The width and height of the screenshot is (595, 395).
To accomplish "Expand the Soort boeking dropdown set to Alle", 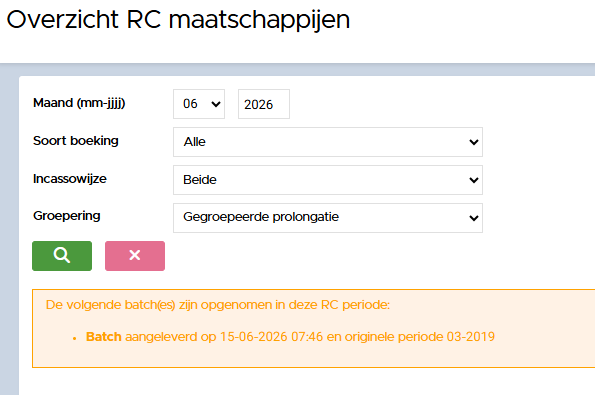I will click(328, 142).
